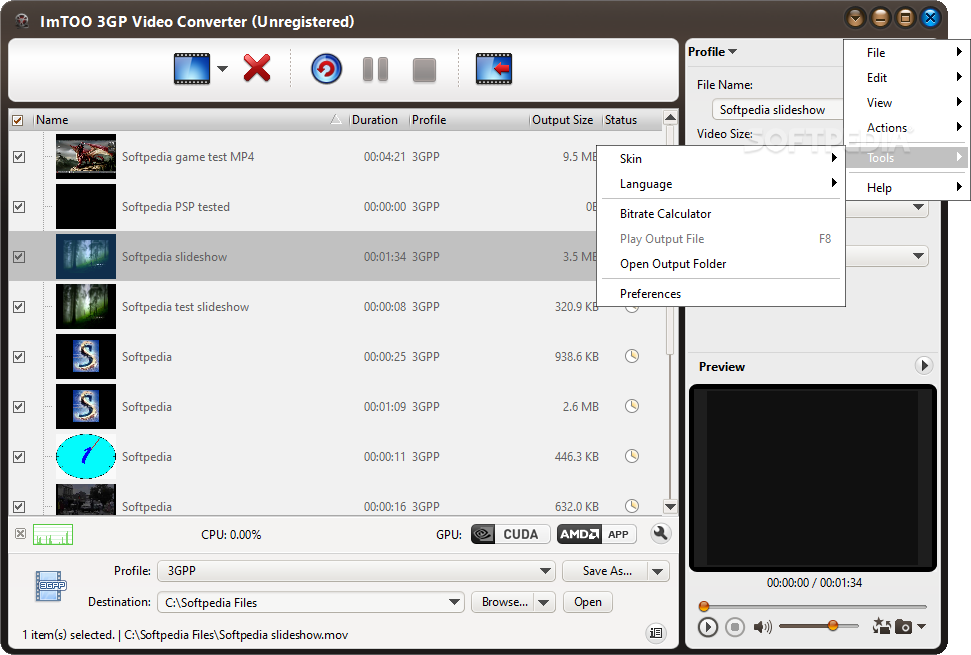Uncheck Softpedia slideshow row checkbox
The height and width of the screenshot is (655, 971).
coord(19,256)
